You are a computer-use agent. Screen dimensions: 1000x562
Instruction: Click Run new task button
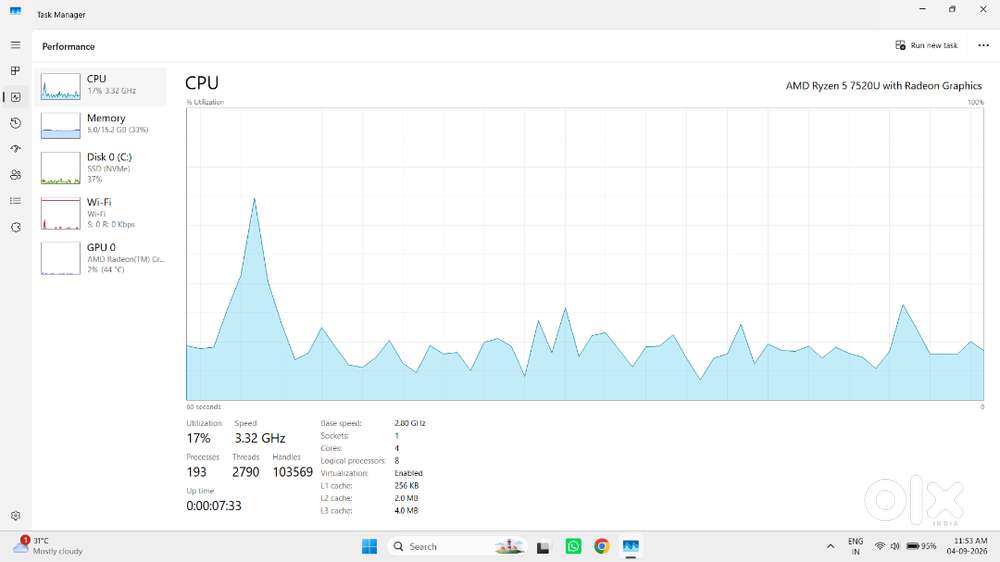[926, 45]
